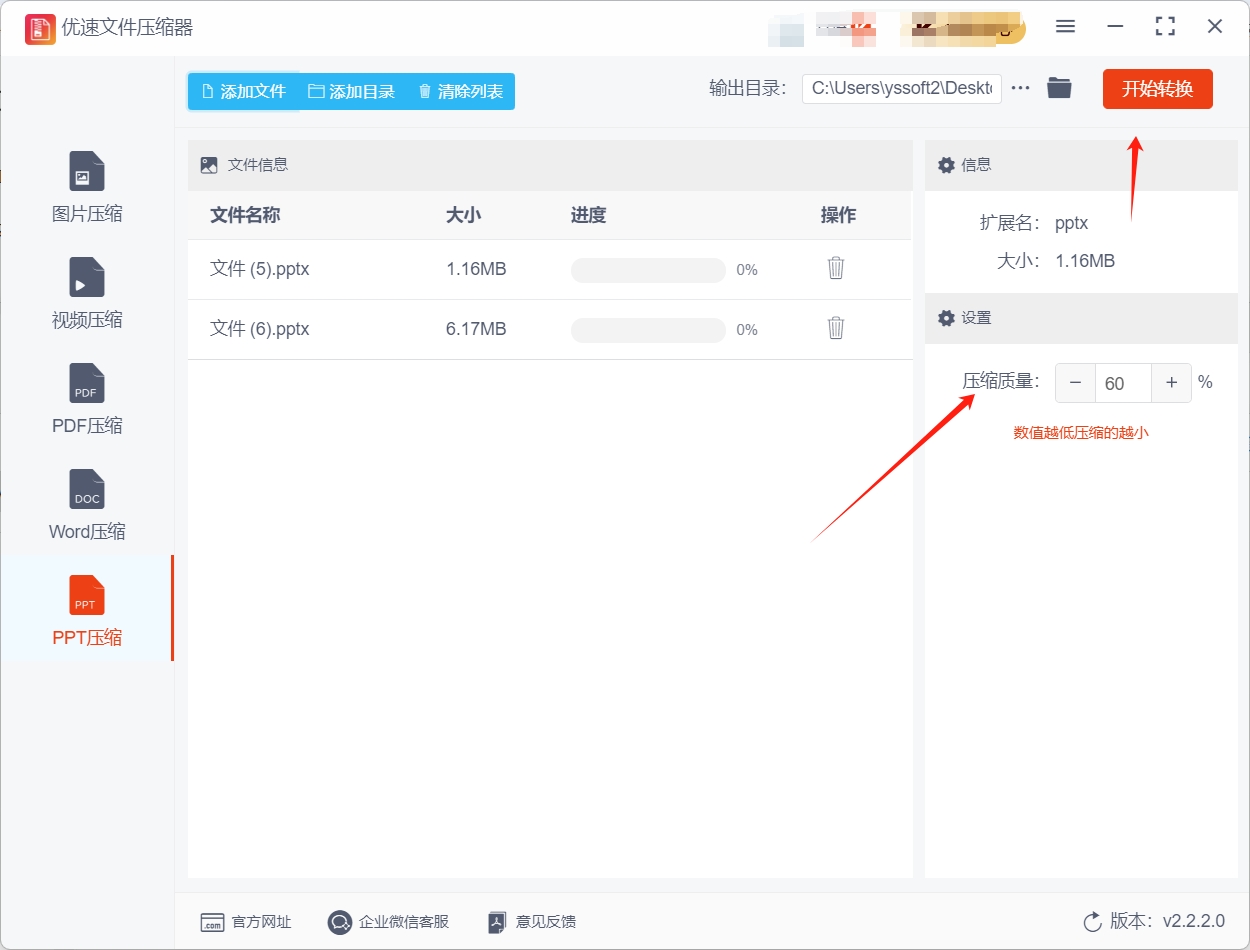Click the 扩展名 value pptx
1250x950 pixels.
[x=1071, y=223]
